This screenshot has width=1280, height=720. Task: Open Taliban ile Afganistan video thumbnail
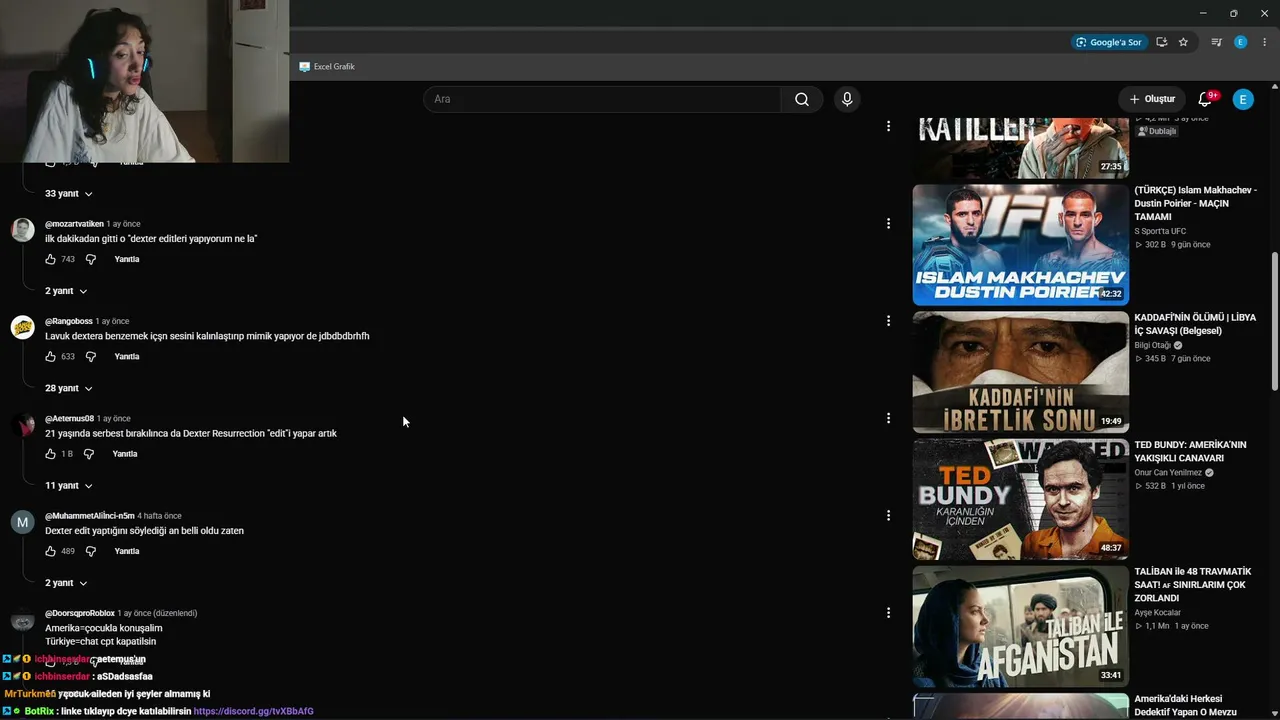coord(1020,627)
